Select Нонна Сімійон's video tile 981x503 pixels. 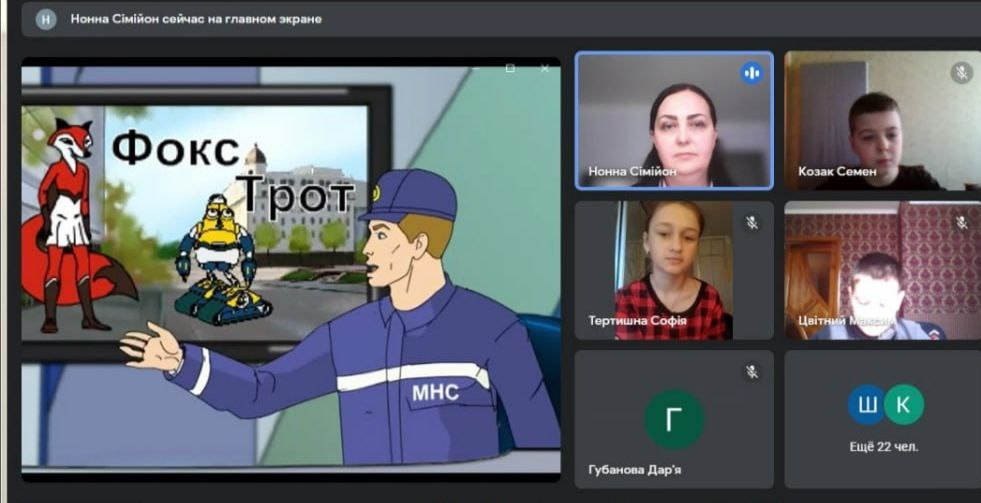tap(674, 120)
